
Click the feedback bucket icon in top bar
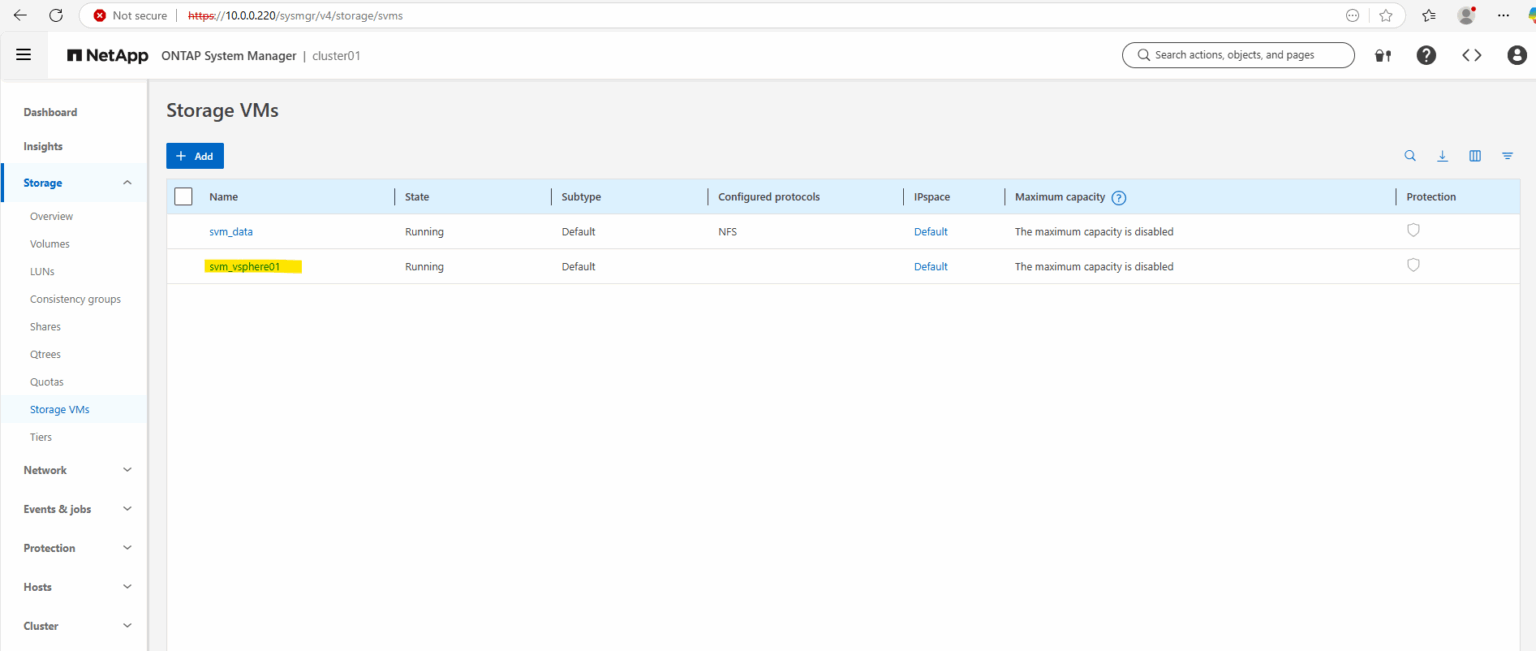[x=1382, y=55]
